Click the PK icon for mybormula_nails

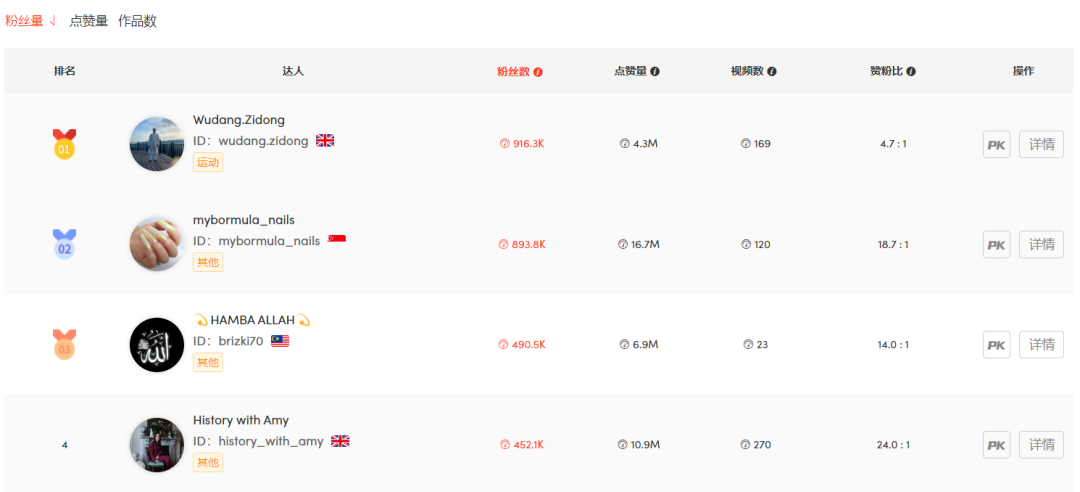(997, 245)
